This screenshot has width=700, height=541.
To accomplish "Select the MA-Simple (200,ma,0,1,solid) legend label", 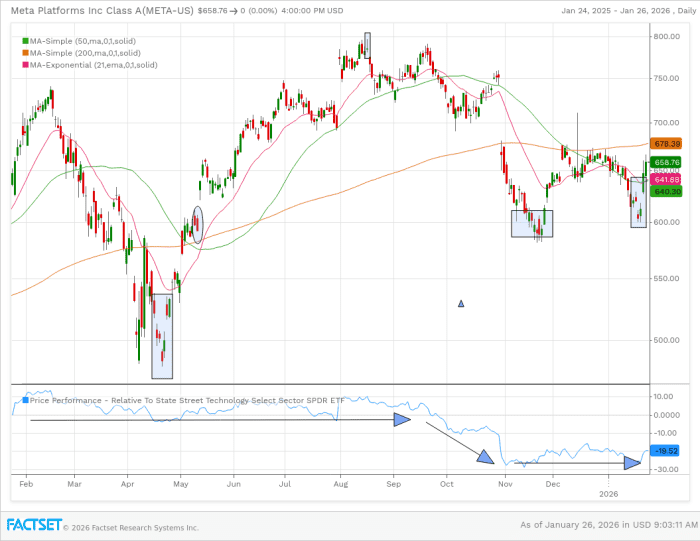I will pos(85,53).
